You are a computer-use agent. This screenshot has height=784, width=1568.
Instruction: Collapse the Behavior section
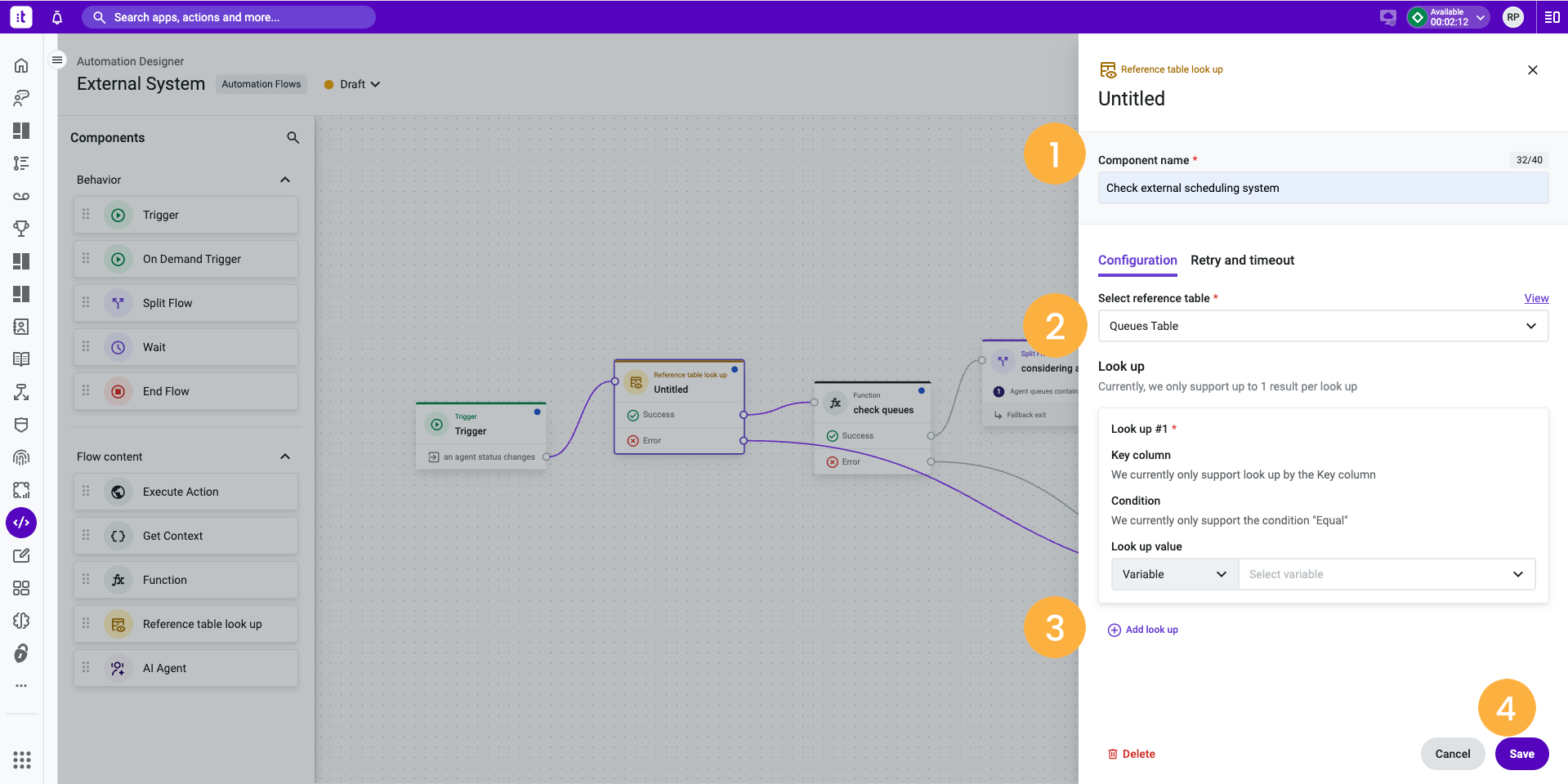click(x=285, y=180)
